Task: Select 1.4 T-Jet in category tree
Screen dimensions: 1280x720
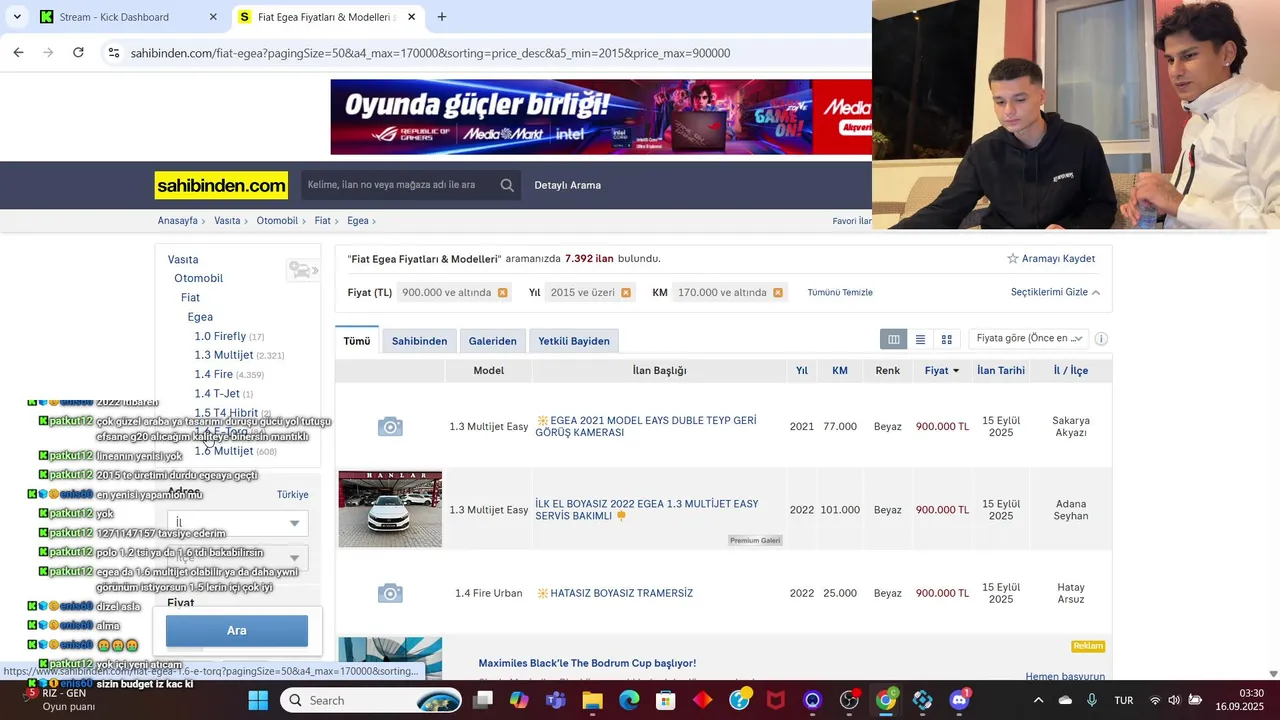Action: click(217, 393)
